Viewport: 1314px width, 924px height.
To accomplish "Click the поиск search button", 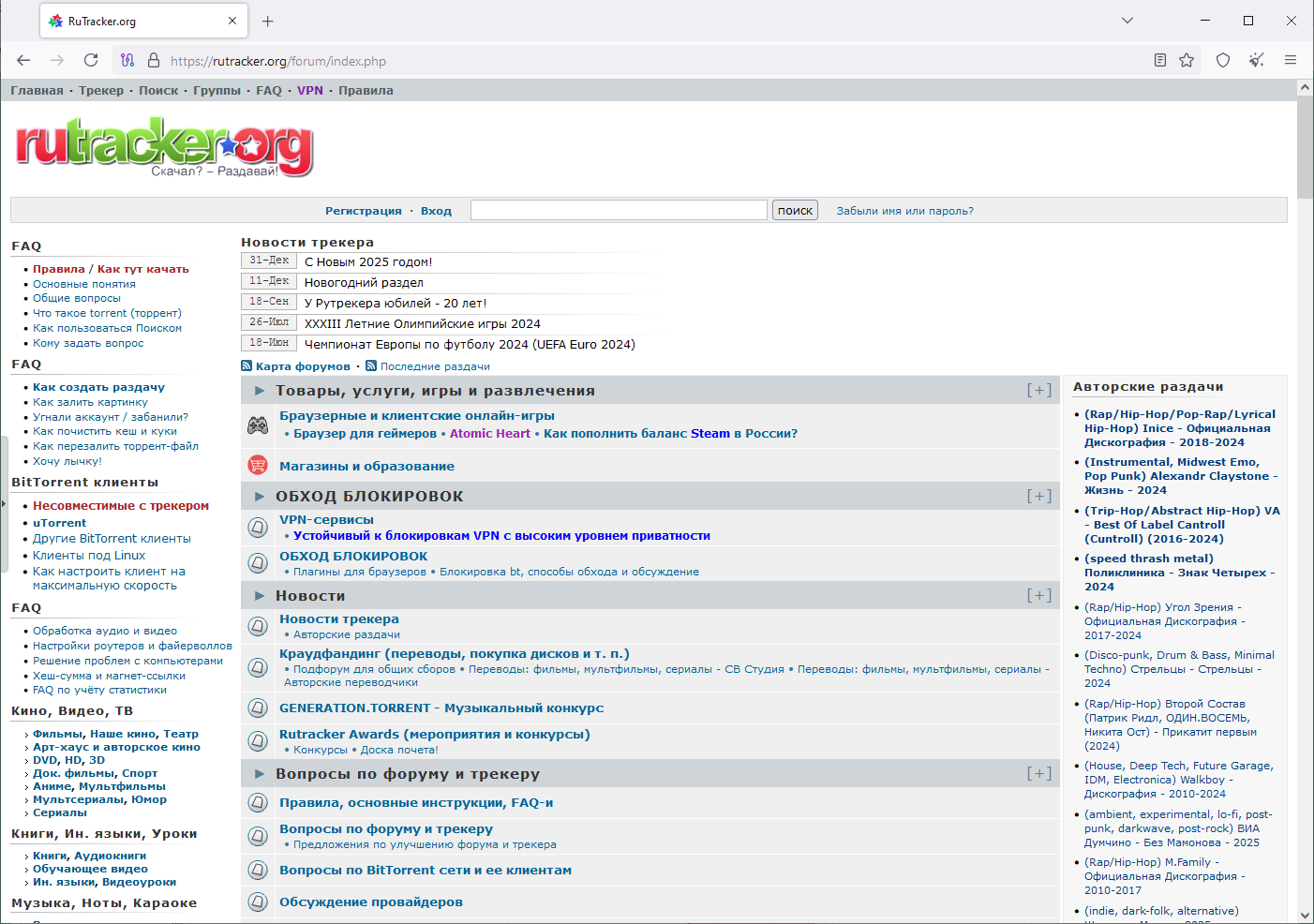I will tap(795, 210).
